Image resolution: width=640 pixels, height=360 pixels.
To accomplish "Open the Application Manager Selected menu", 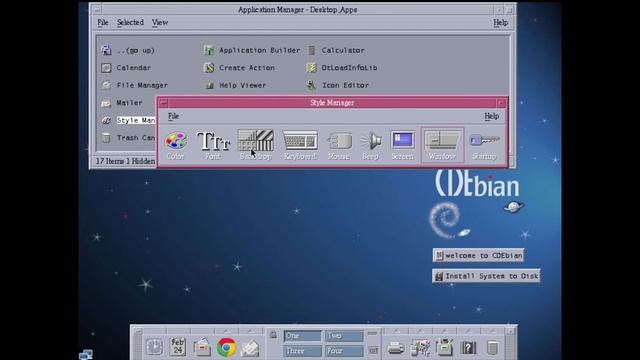I will click(130, 22).
